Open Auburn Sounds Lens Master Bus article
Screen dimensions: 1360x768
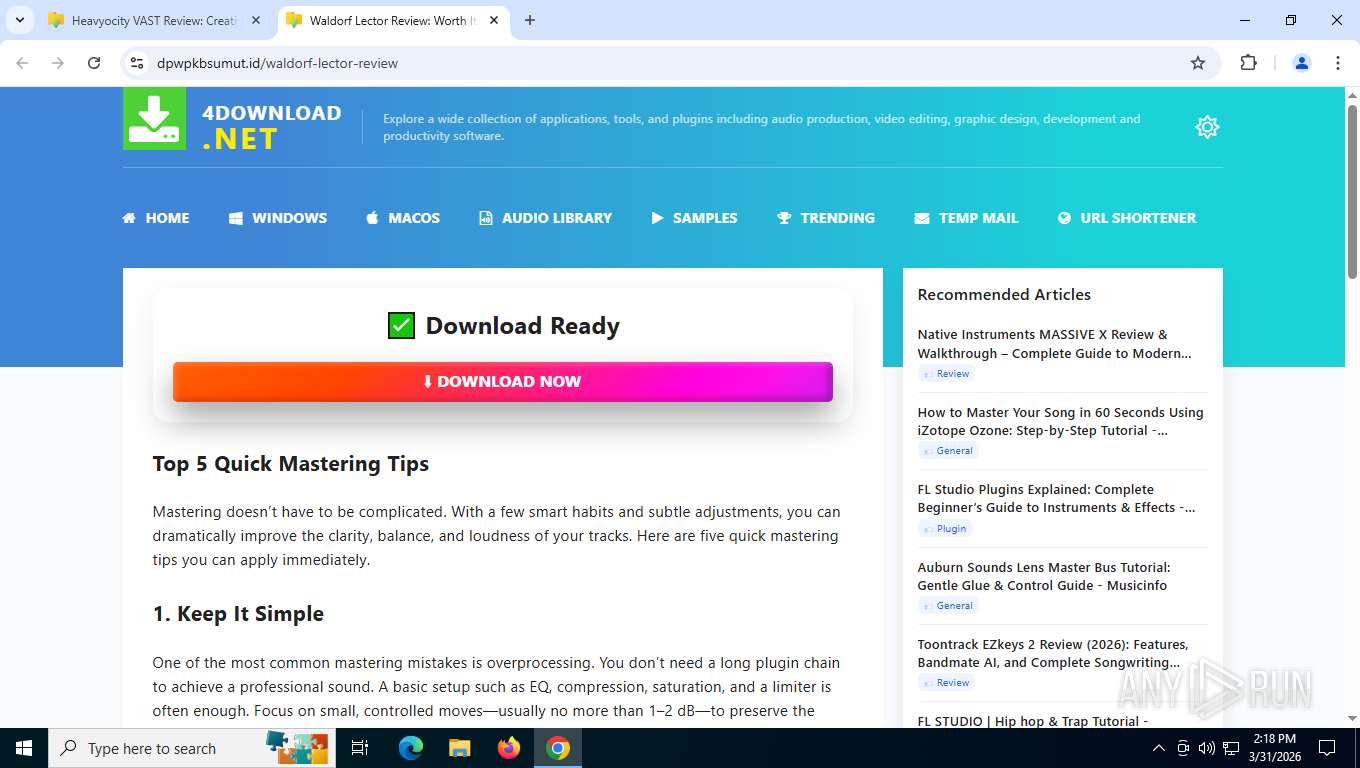point(1044,576)
